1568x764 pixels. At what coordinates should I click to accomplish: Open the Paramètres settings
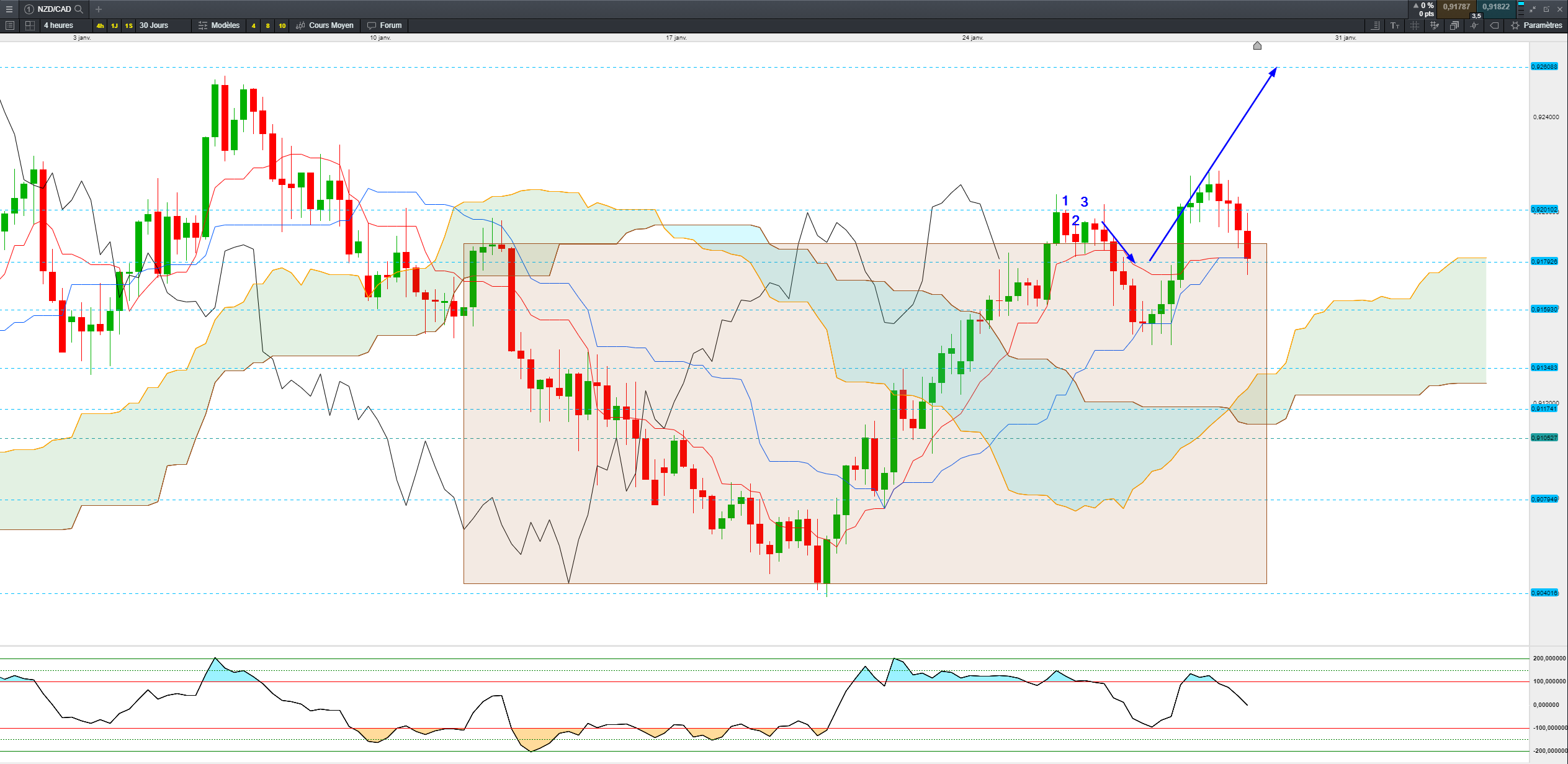pos(1537,25)
